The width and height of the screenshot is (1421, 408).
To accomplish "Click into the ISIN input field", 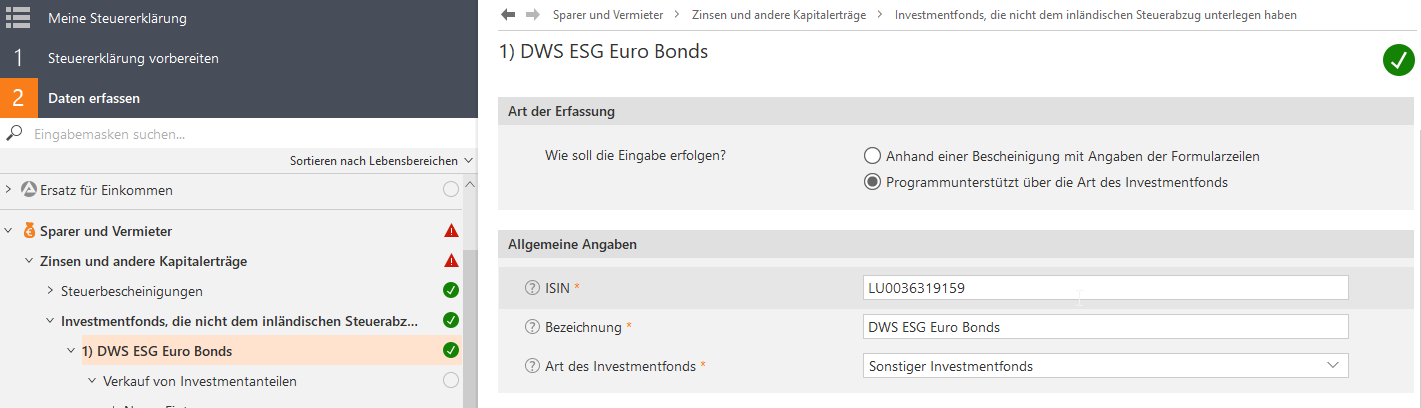I will pyautogui.click(x=1105, y=288).
